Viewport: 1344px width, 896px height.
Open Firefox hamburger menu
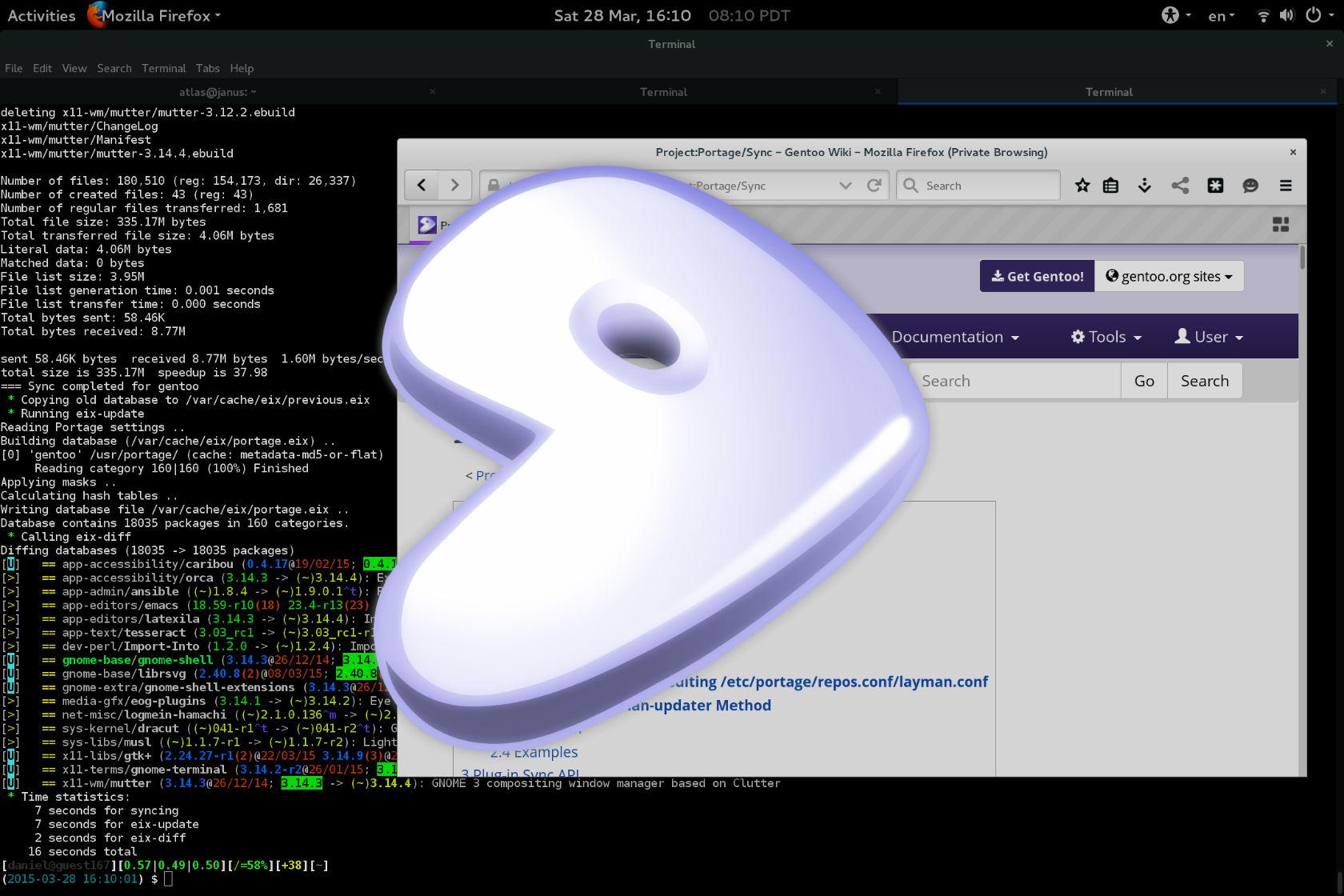(x=1286, y=186)
